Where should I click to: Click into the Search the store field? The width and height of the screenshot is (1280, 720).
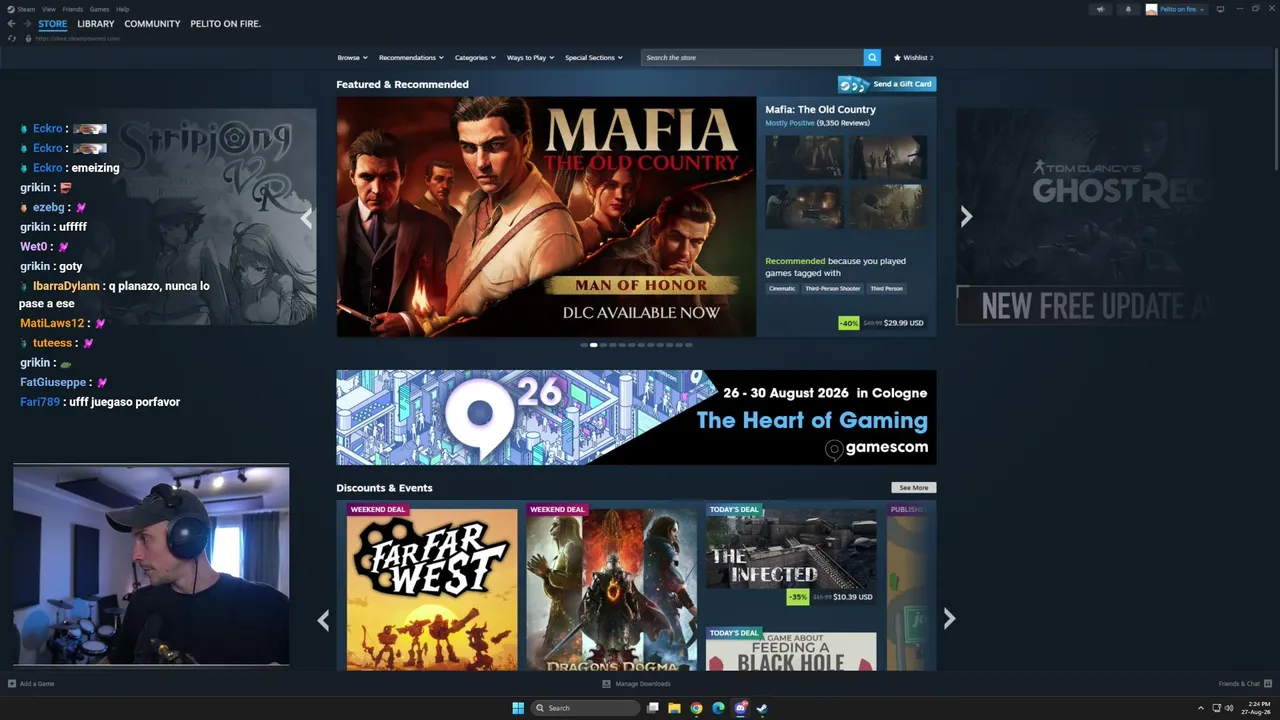(x=752, y=58)
